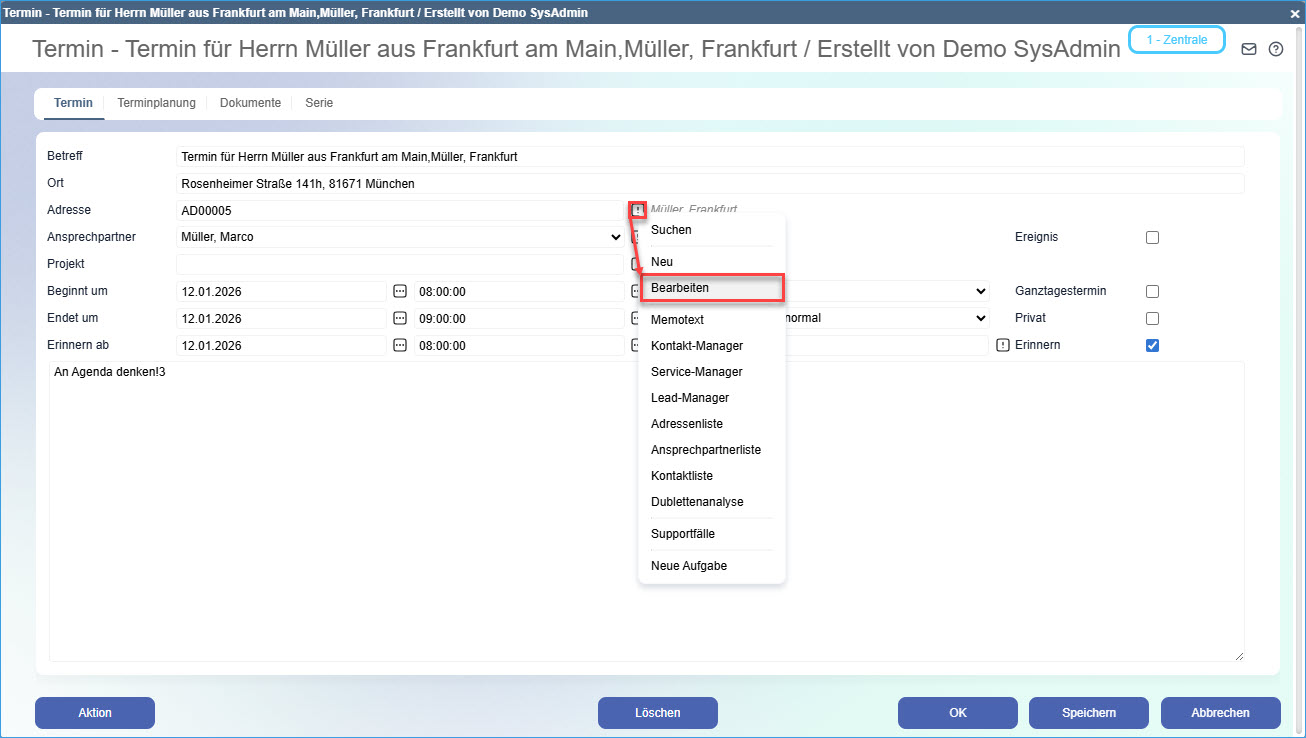
Task: Click the highlighted icon next to the Adresse field
Action: (x=637, y=210)
